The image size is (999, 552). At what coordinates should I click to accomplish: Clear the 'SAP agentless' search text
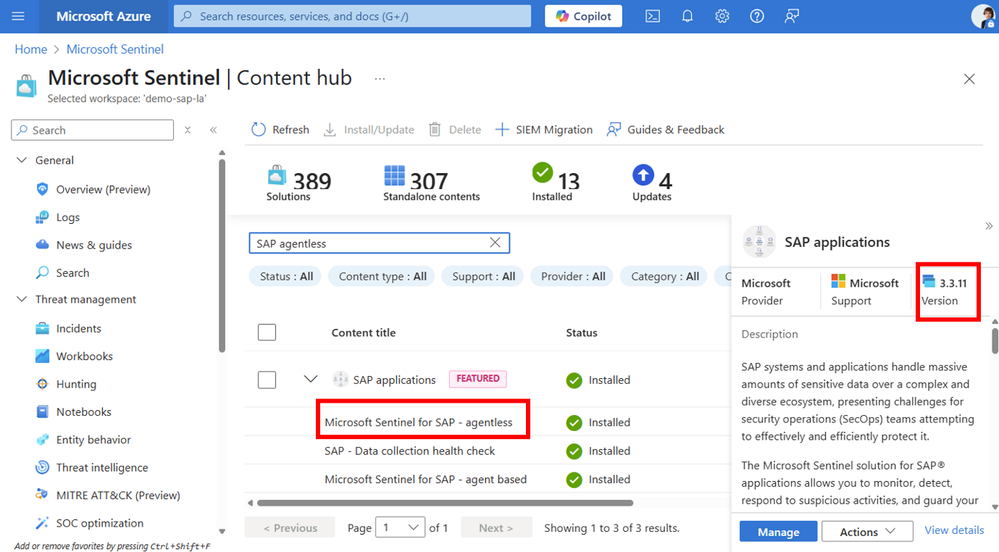(x=495, y=242)
